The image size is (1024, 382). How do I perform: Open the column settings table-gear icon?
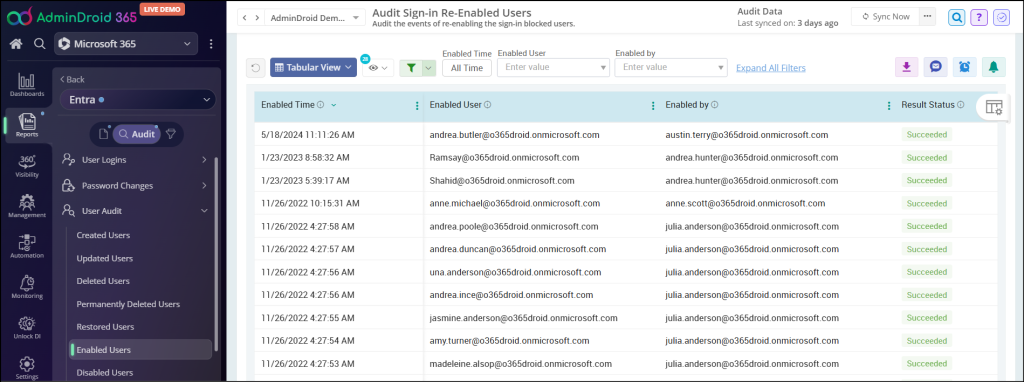point(993,108)
